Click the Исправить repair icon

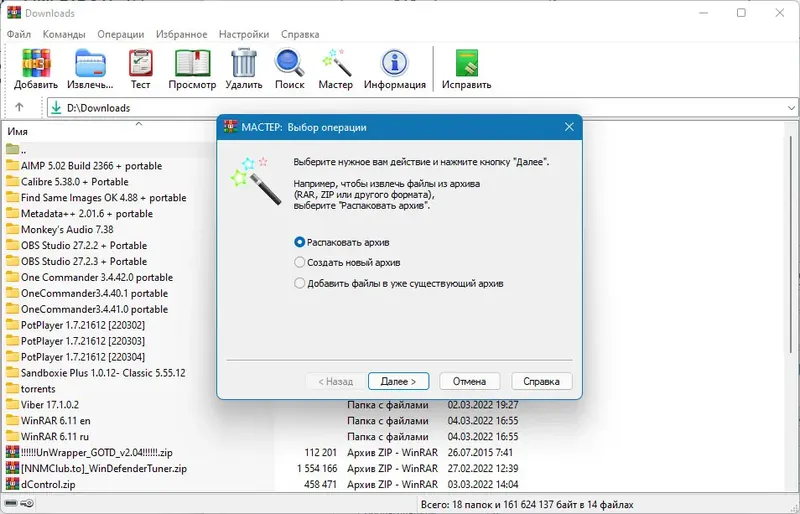point(466,63)
